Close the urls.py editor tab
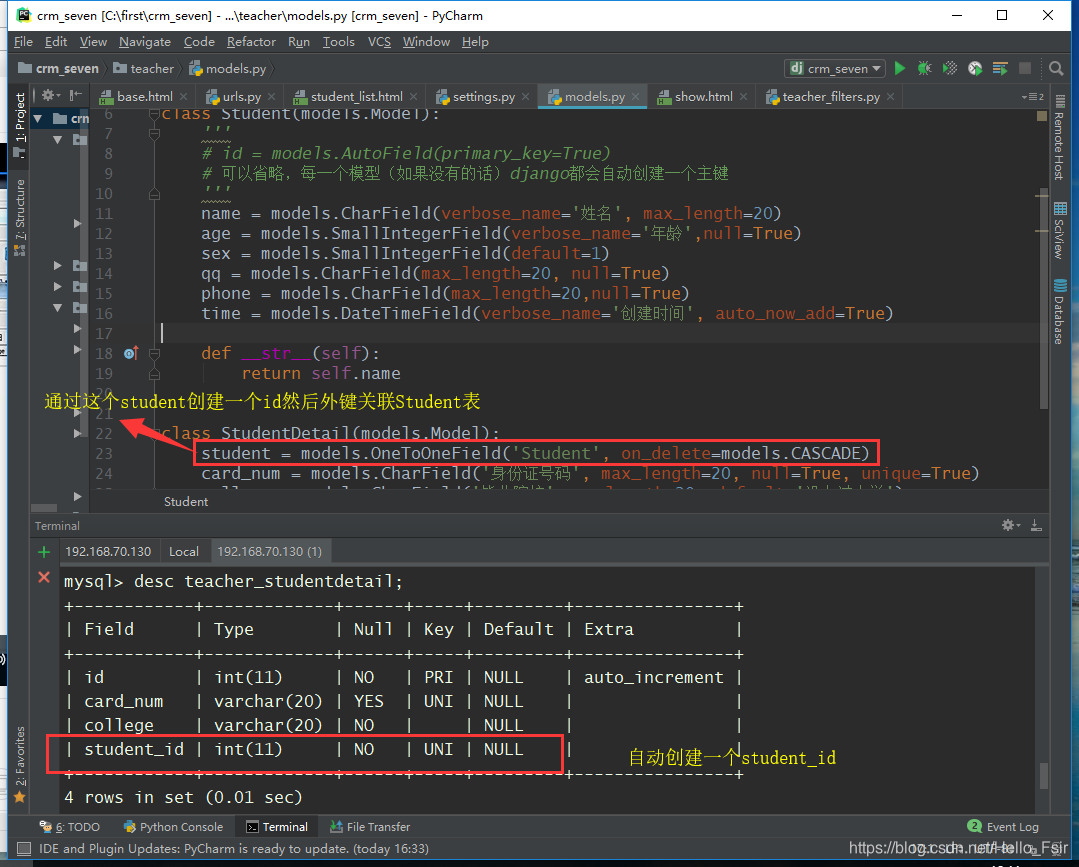The width and height of the screenshot is (1079, 867). tap(272, 97)
